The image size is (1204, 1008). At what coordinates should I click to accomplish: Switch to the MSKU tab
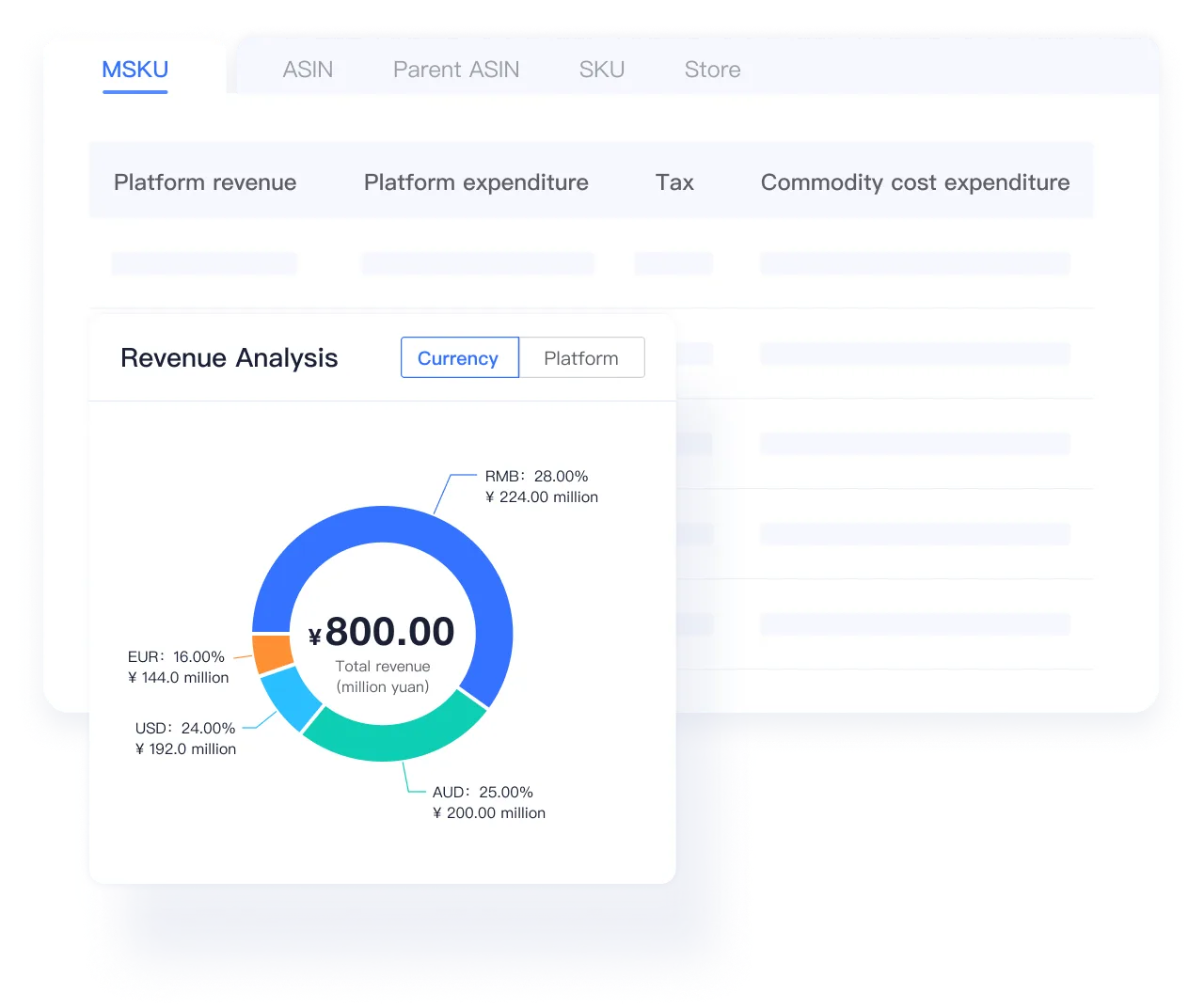coord(135,70)
